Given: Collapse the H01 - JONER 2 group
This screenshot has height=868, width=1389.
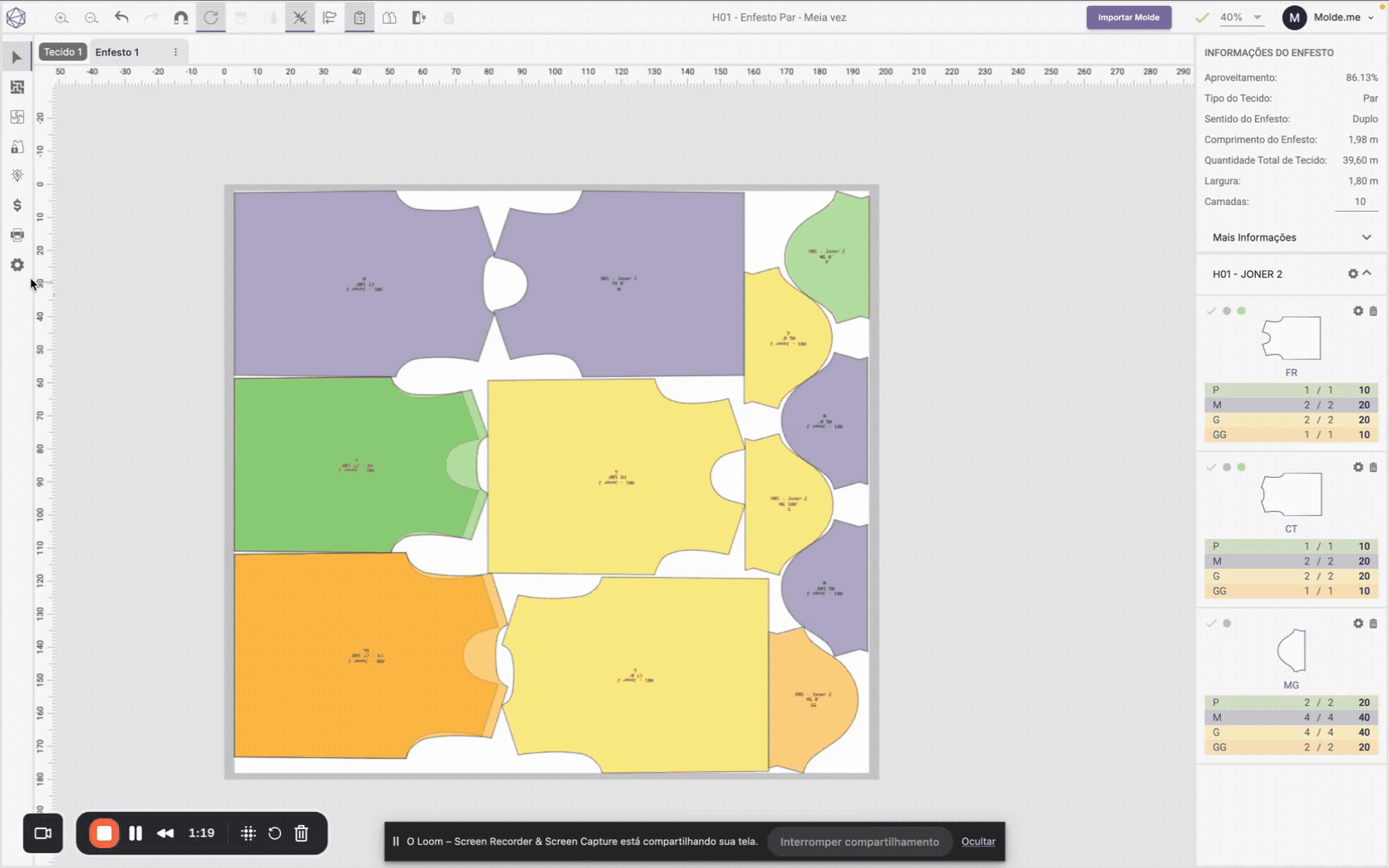Looking at the screenshot, I should point(1368,273).
